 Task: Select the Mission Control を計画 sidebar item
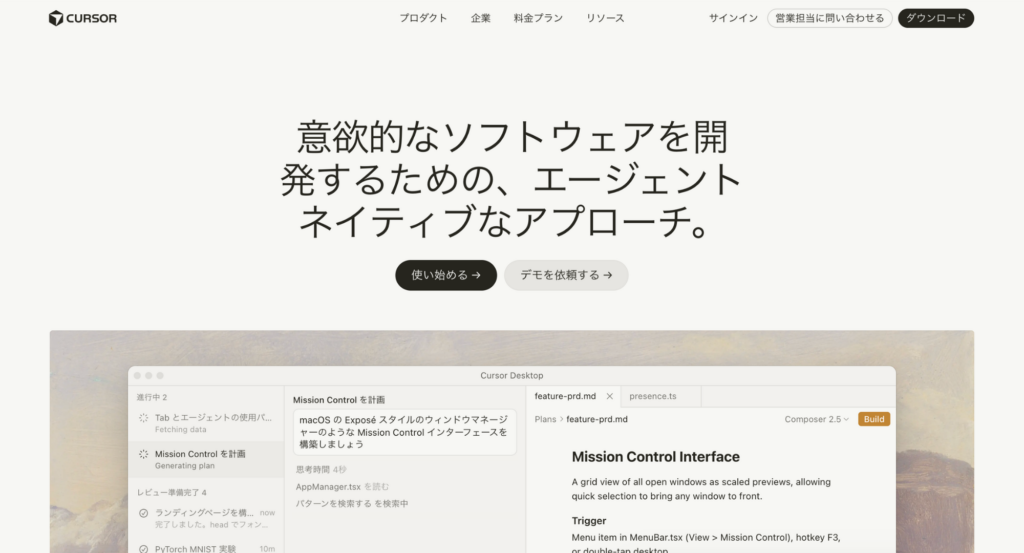point(206,459)
